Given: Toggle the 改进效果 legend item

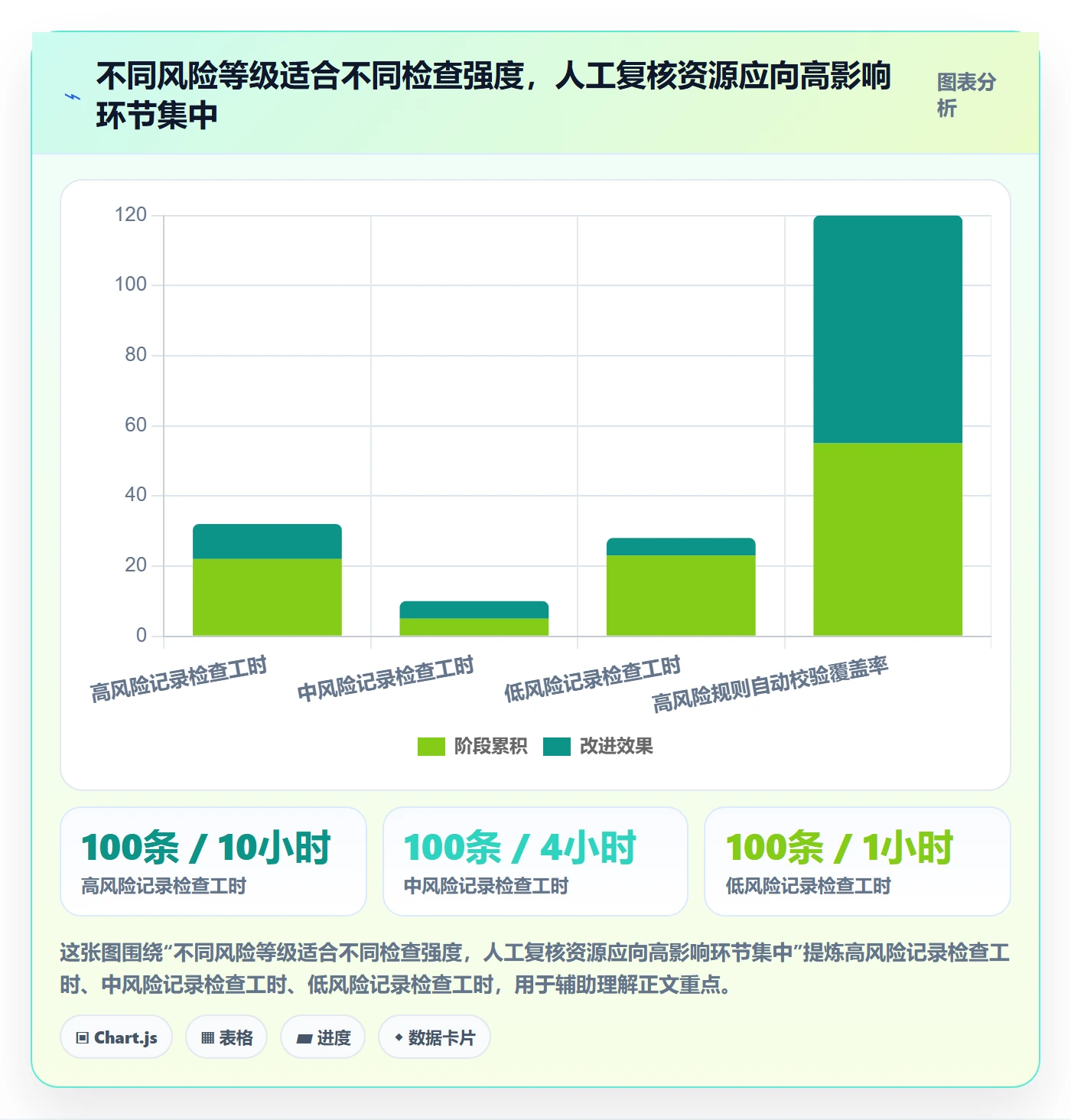Looking at the screenshot, I should tap(598, 746).
